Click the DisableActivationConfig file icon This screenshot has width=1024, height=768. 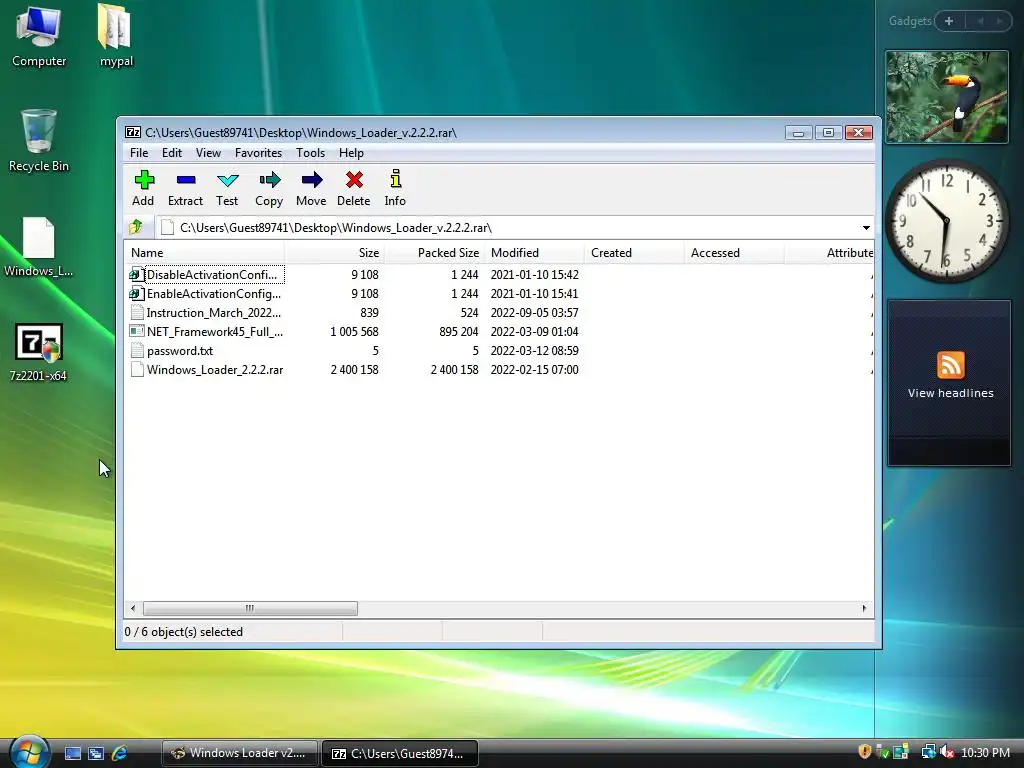pos(136,275)
